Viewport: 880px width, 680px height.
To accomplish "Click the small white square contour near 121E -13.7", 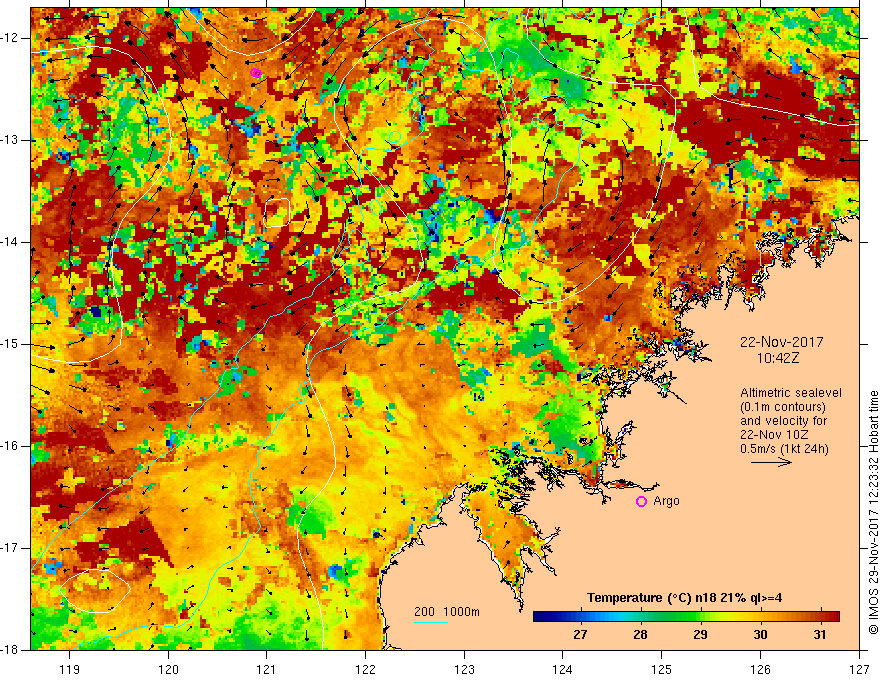I will (277, 213).
